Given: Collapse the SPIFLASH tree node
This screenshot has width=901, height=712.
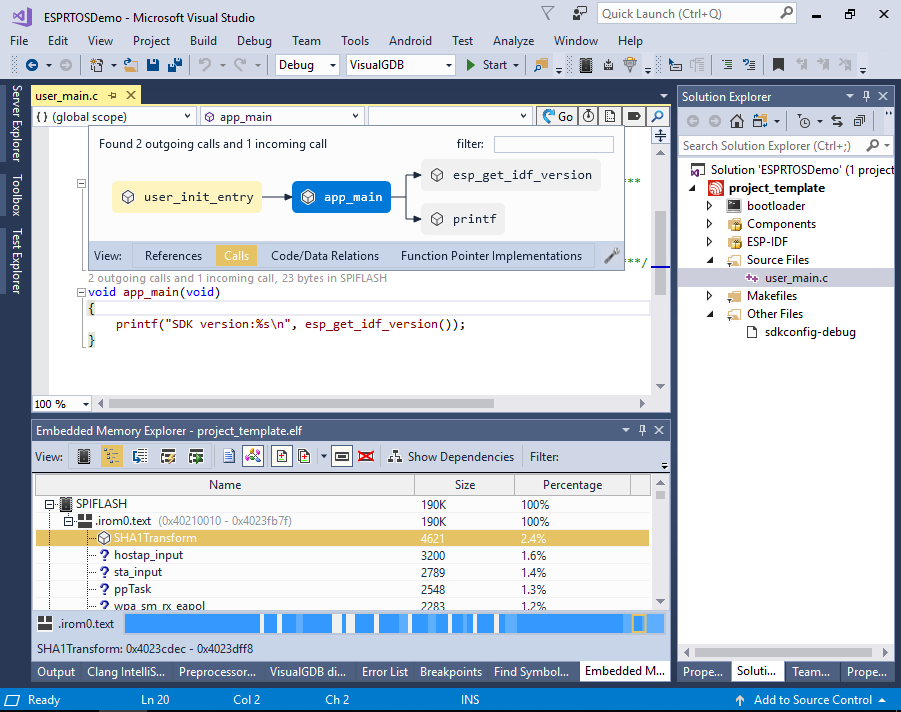Looking at the screenshot, I should 50,505.
